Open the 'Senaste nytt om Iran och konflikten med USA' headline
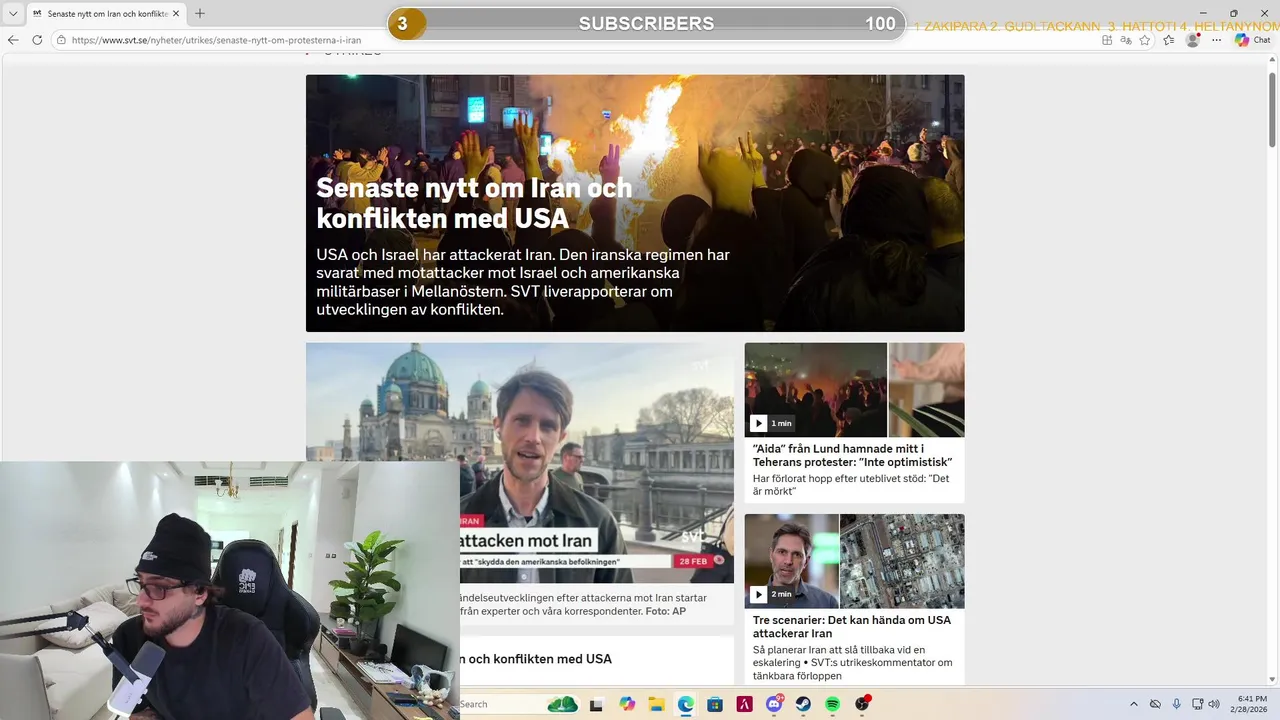Screen dimensions: 1280x720 474,203
